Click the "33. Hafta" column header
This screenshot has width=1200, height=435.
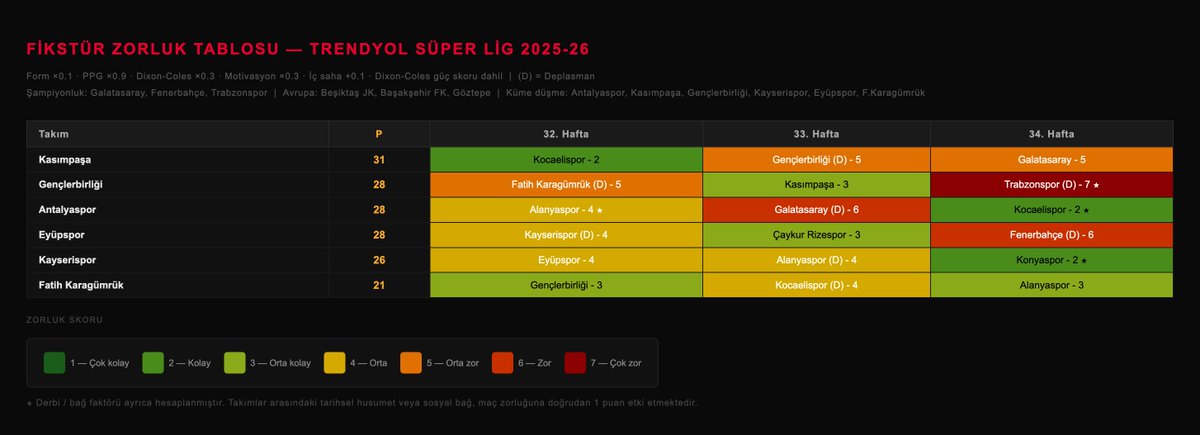point(816,134)
